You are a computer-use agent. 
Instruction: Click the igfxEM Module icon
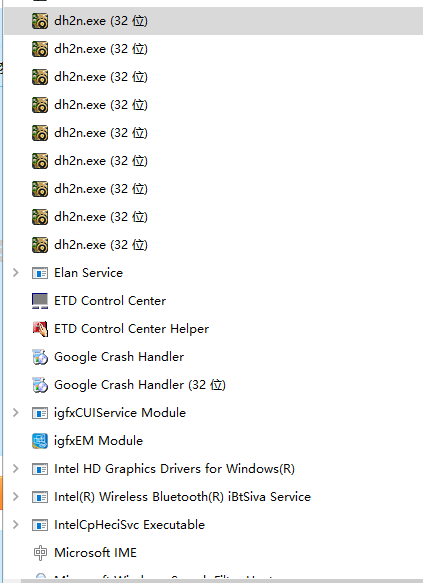[x=40, y=441]
